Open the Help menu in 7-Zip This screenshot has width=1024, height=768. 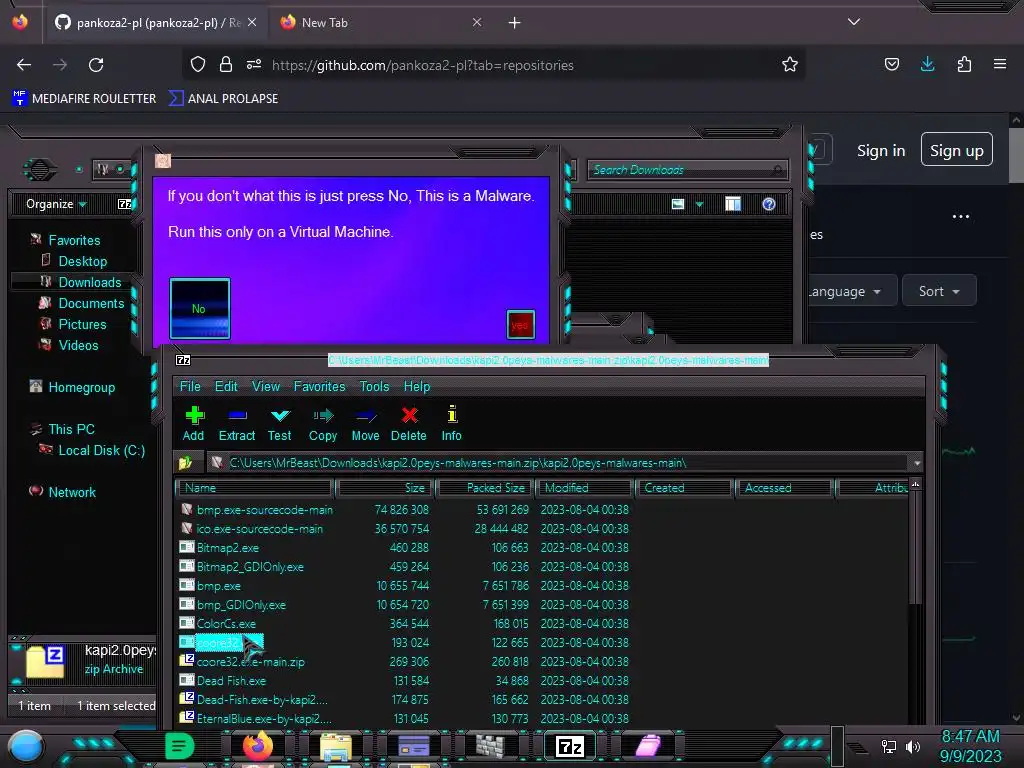pos(417,387)
